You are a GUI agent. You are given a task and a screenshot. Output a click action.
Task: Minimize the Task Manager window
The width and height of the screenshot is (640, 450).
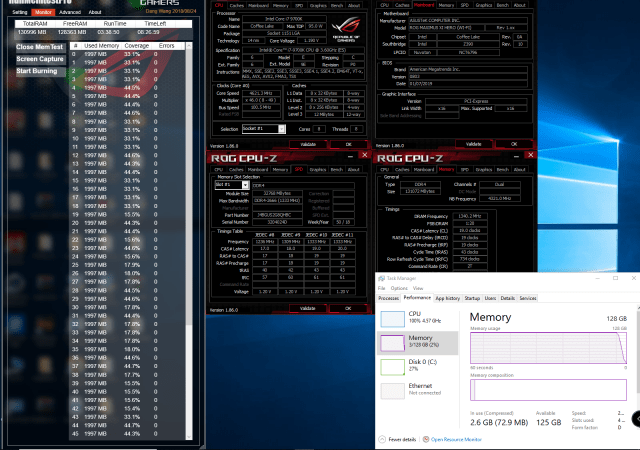598,278
